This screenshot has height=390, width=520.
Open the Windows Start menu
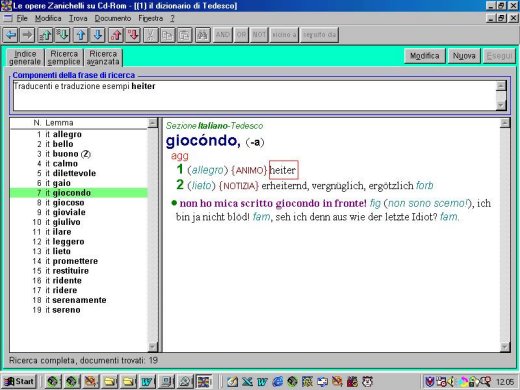click(19, 381)
